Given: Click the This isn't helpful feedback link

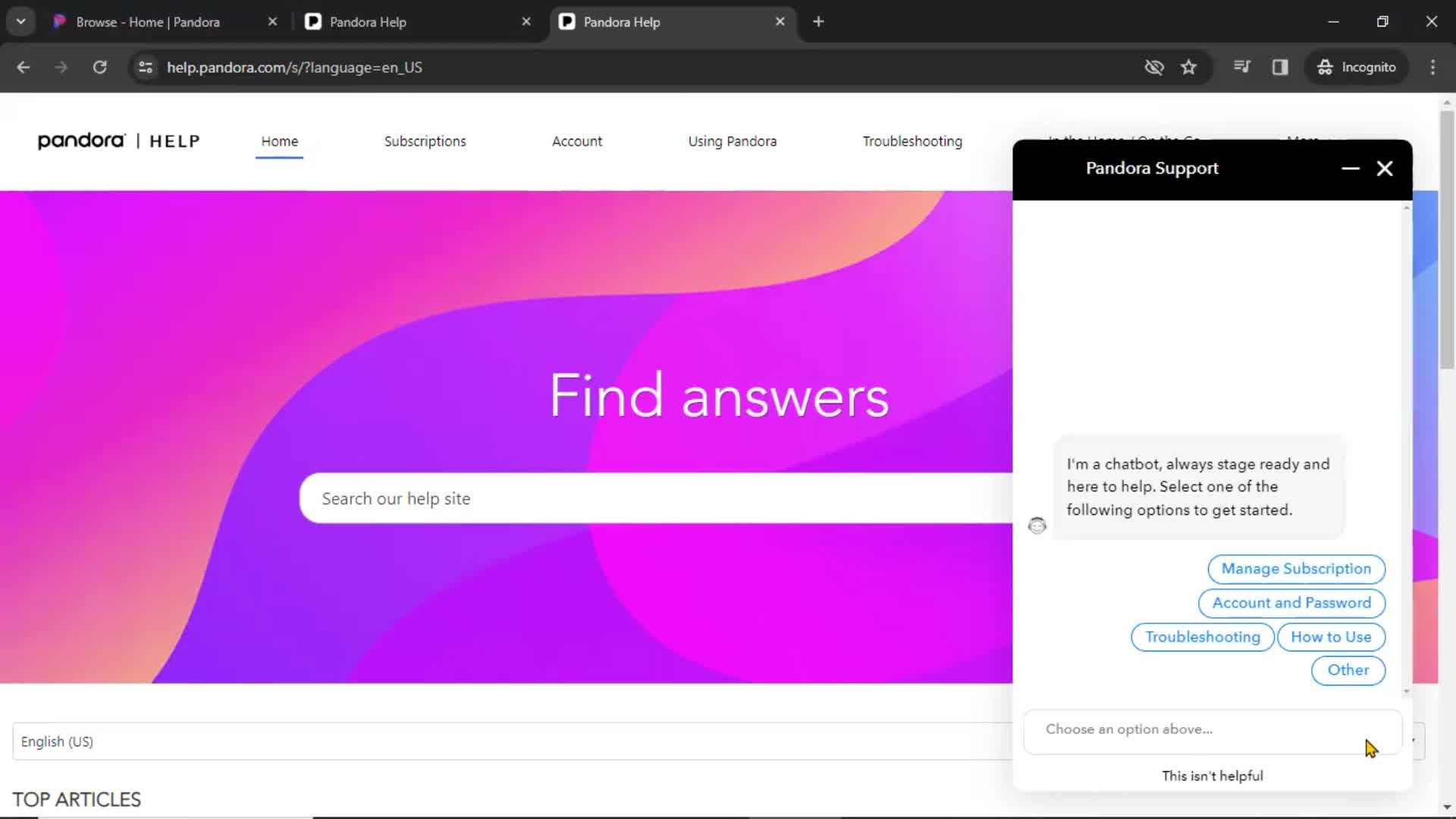Looking at the screenshot, I should coord(1213,775).
